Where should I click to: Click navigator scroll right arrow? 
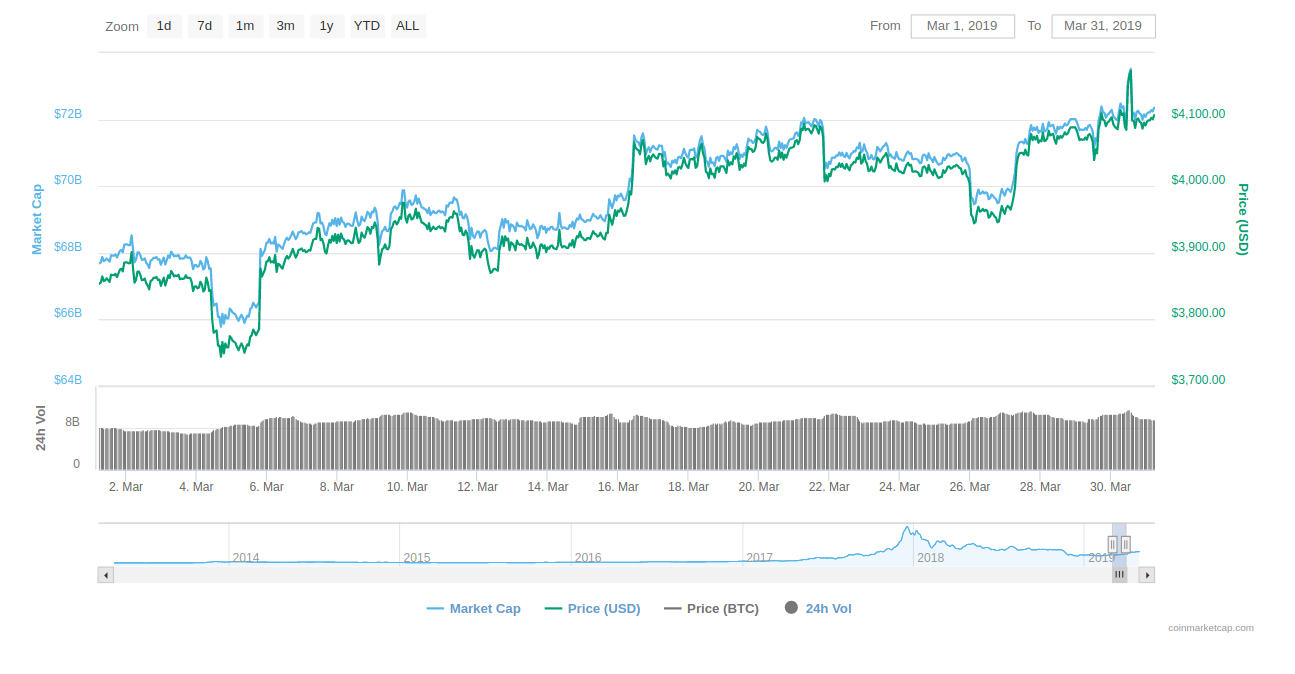coord(1147,575)
